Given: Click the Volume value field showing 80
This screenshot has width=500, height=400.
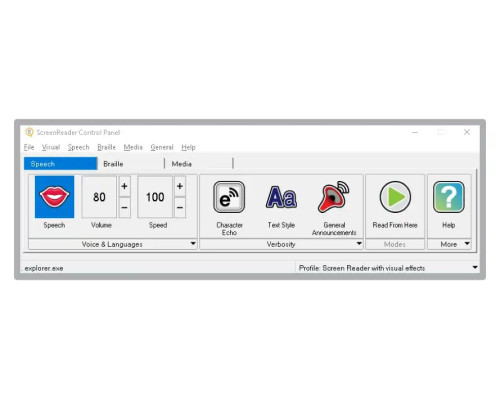Looking at the screenshot, I should [99, 197].
